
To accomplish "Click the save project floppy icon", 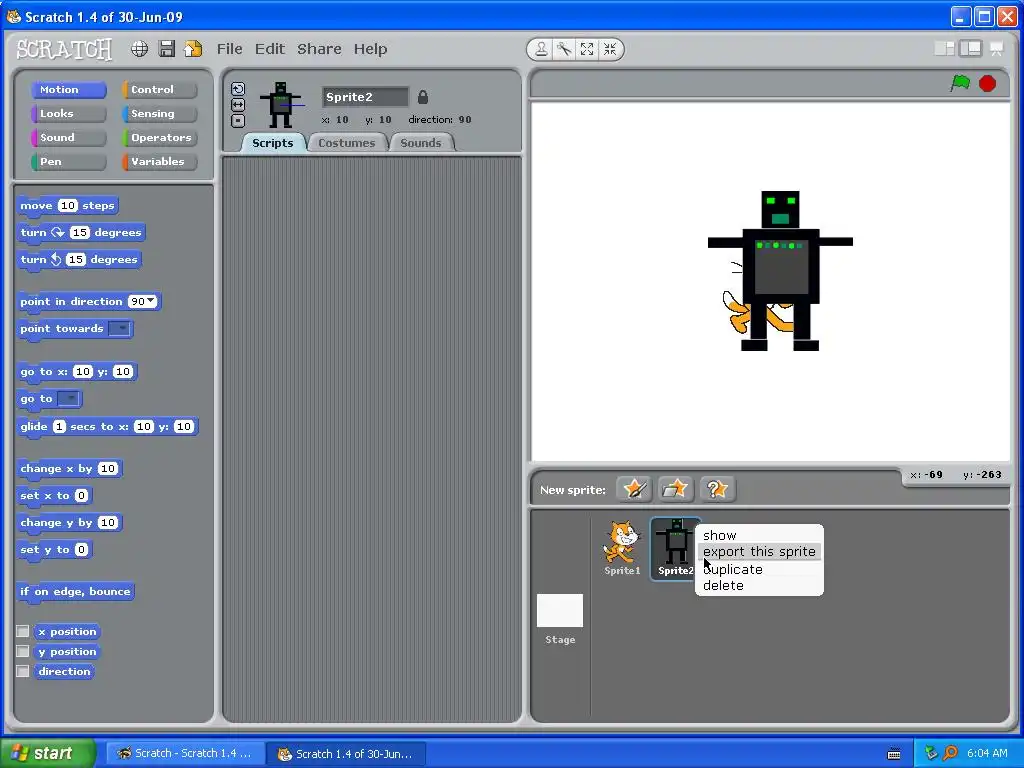I will (167, 49).
